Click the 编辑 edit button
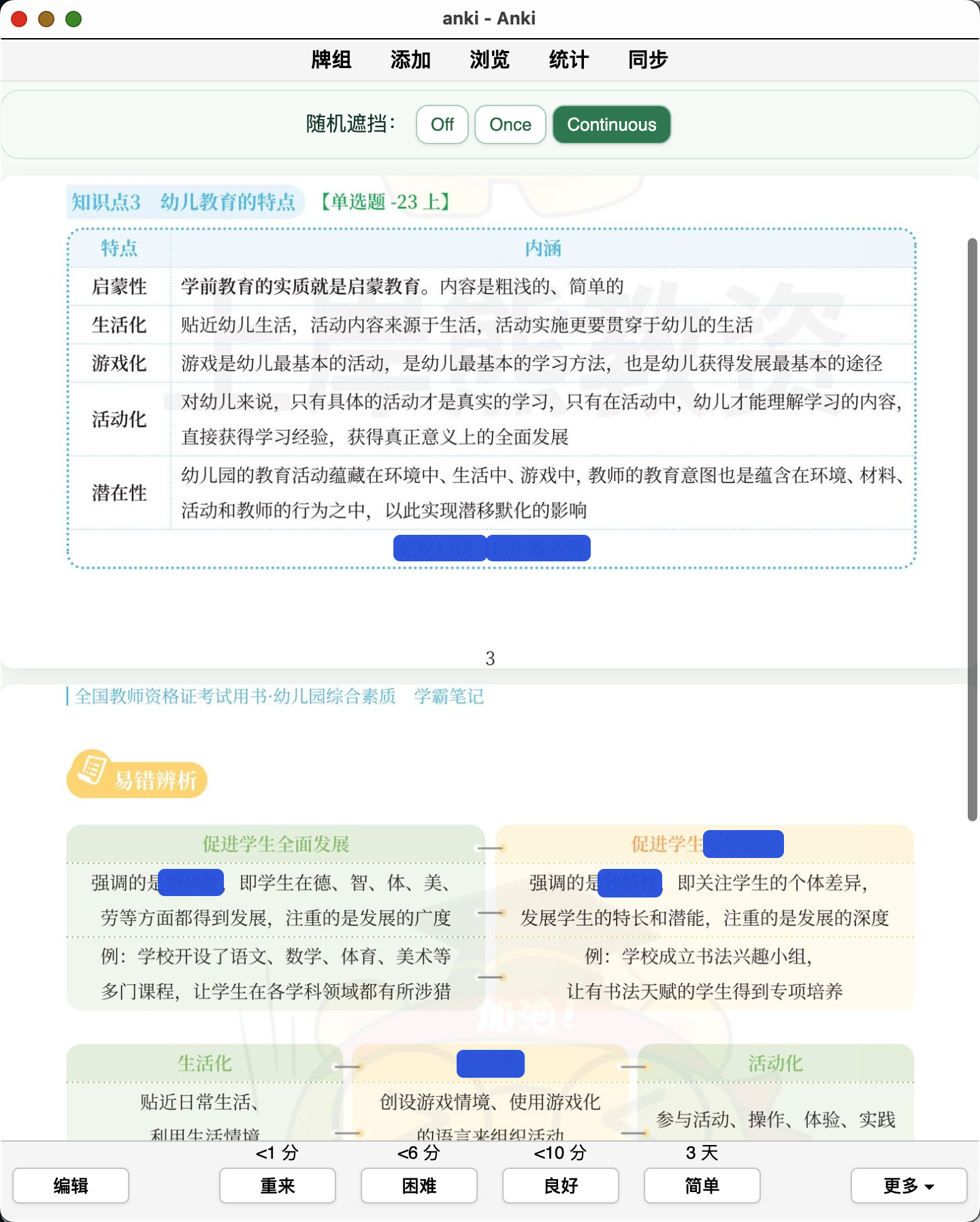 (x=71, y=1185)
